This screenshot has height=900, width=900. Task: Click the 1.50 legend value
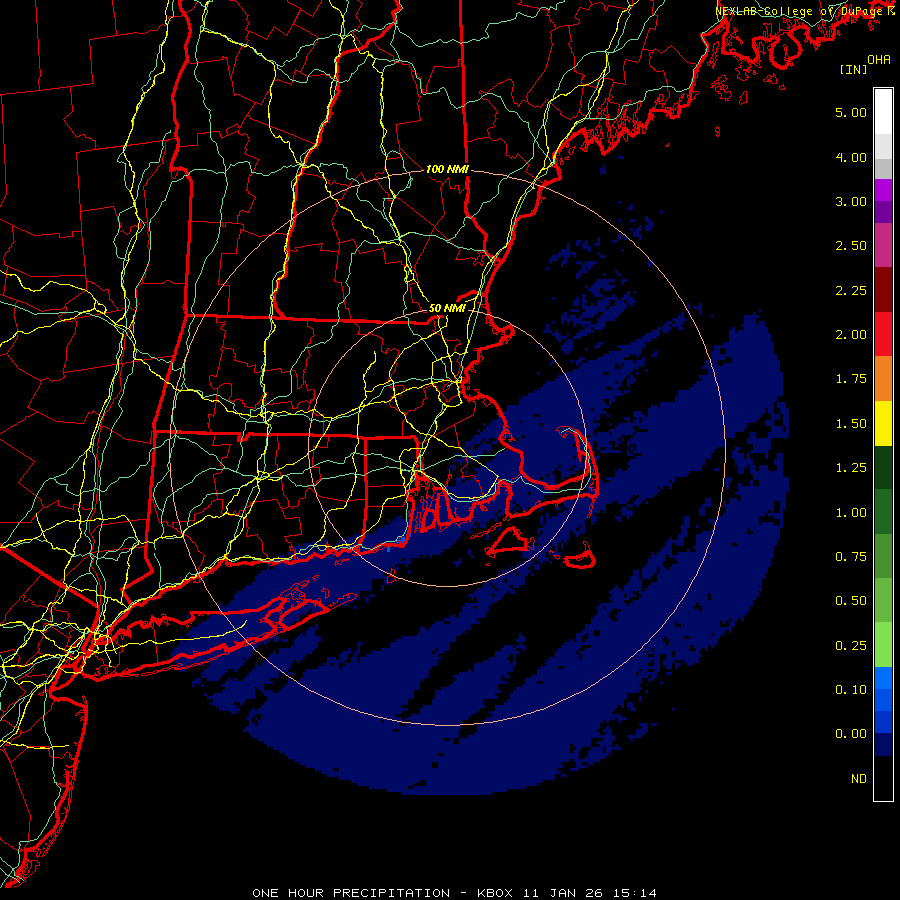click(x=851, y=424)
